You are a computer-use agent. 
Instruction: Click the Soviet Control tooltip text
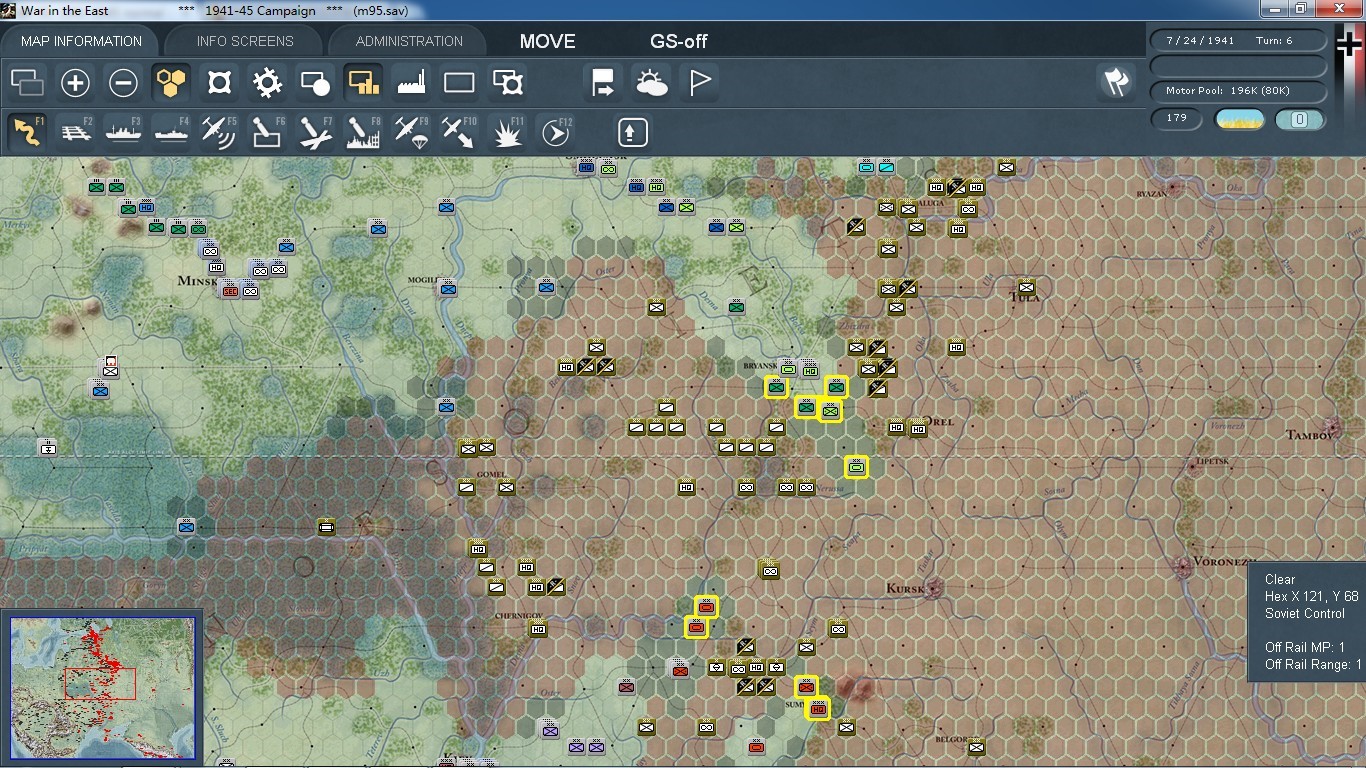point(1304,613)
